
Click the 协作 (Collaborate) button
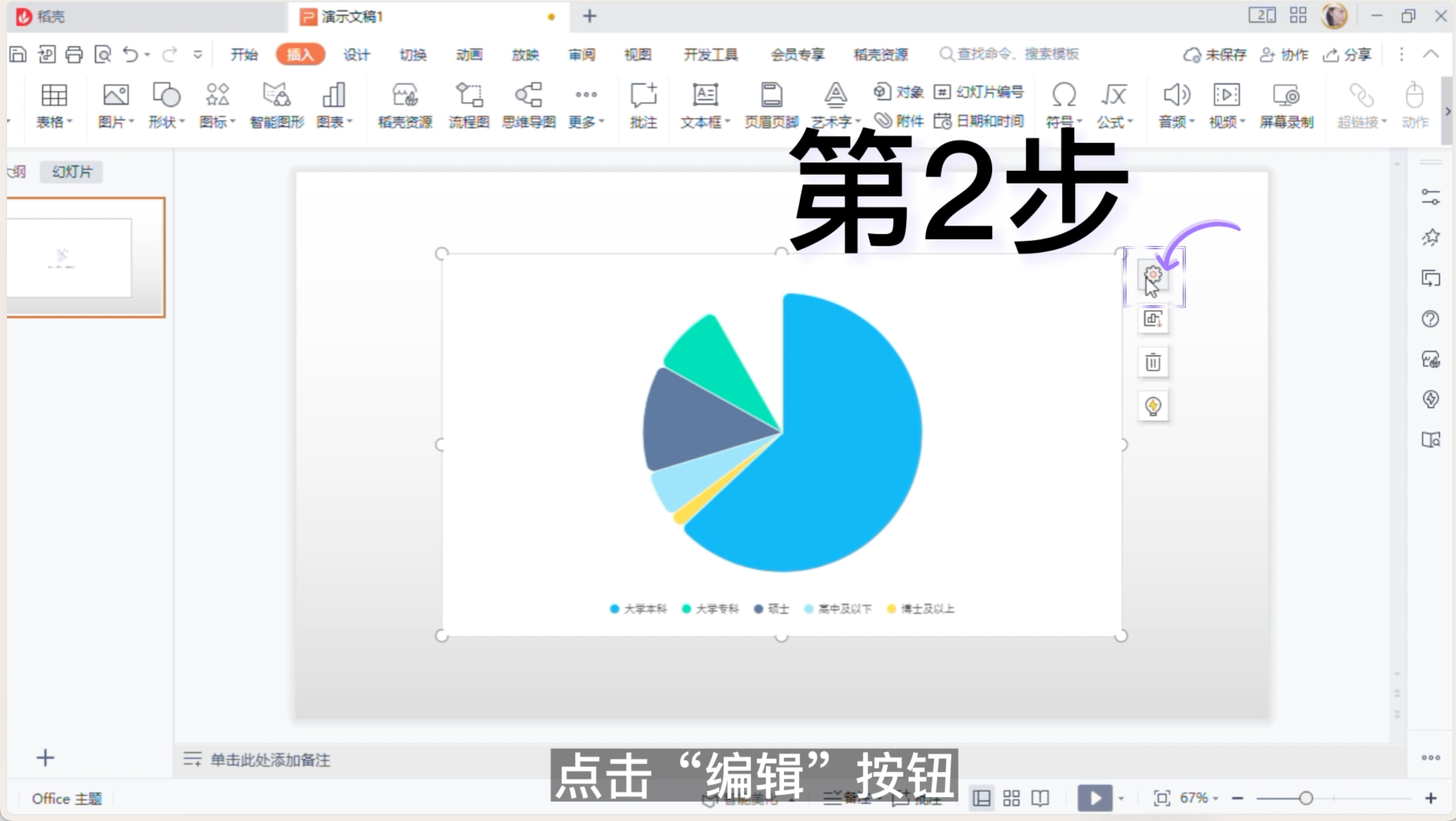(1289, 54)
